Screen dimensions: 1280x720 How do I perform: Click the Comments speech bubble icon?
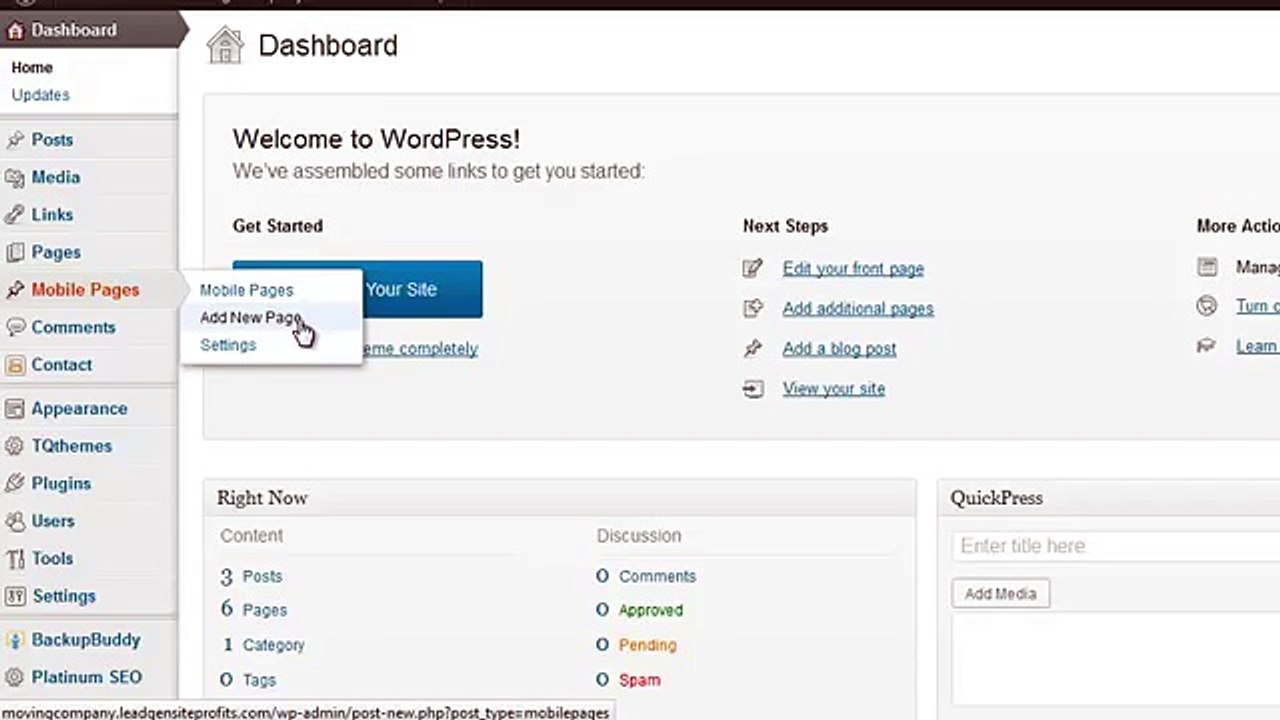point(14,327)
